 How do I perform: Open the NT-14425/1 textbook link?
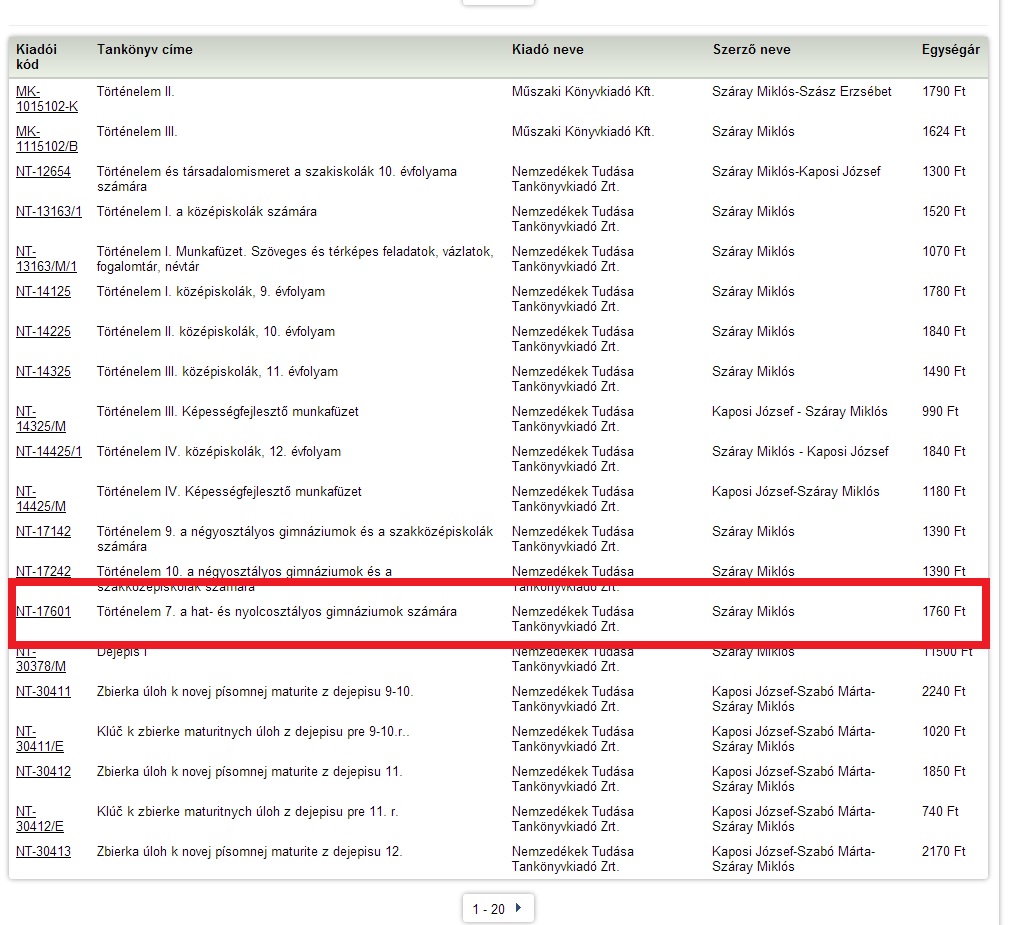pos(49,452)
